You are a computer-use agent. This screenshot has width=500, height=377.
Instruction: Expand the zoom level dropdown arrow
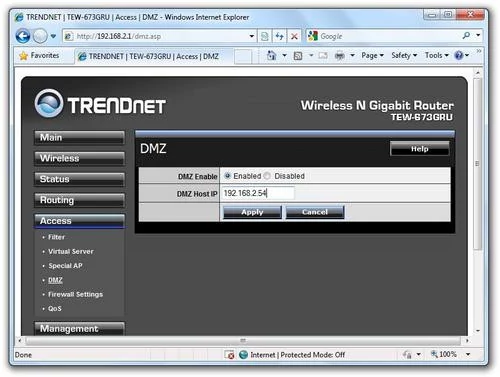(468, 354)
